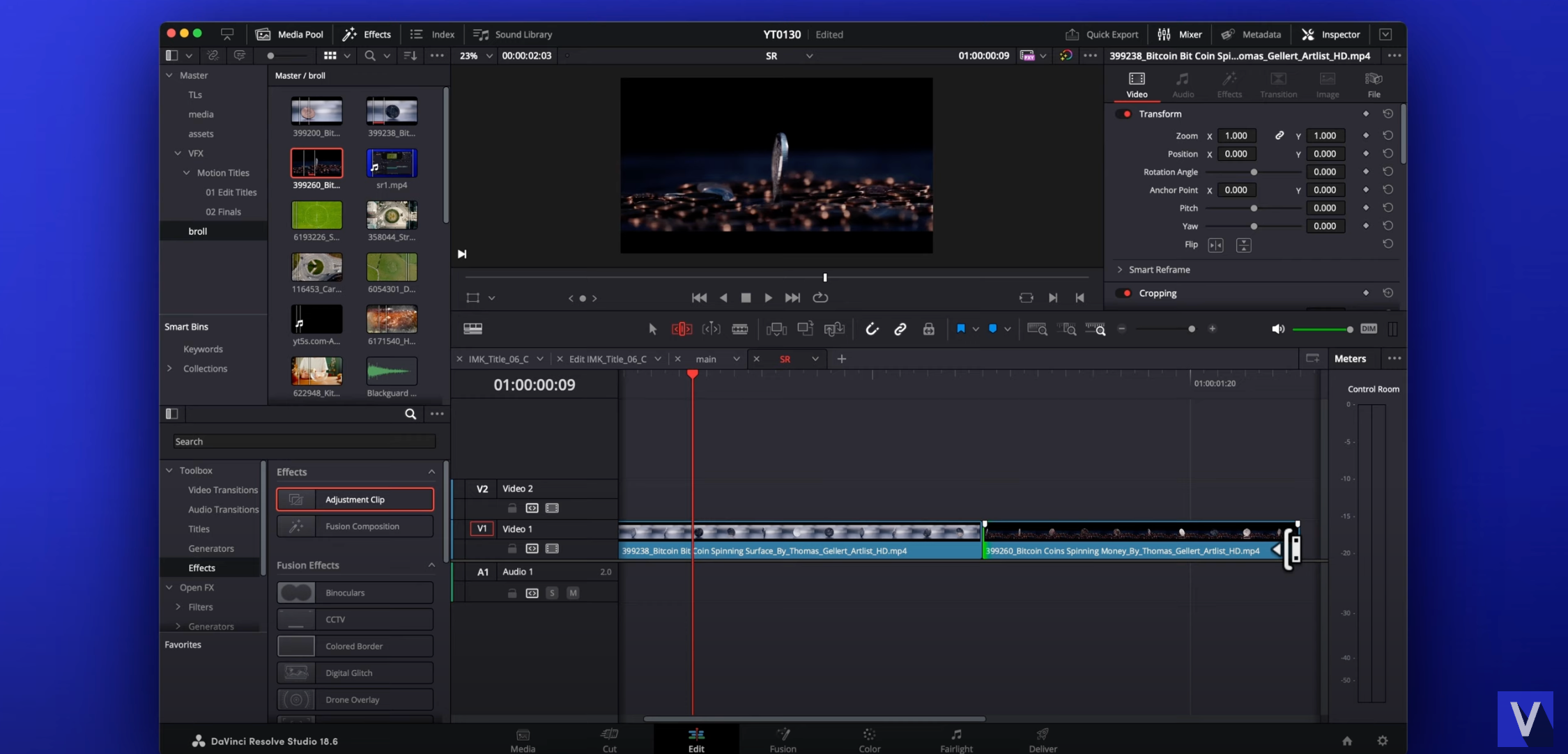Viewport: 1568px width, 754px height.
Task: Click the Full Extent Zoom icon
Action: 1037,329
